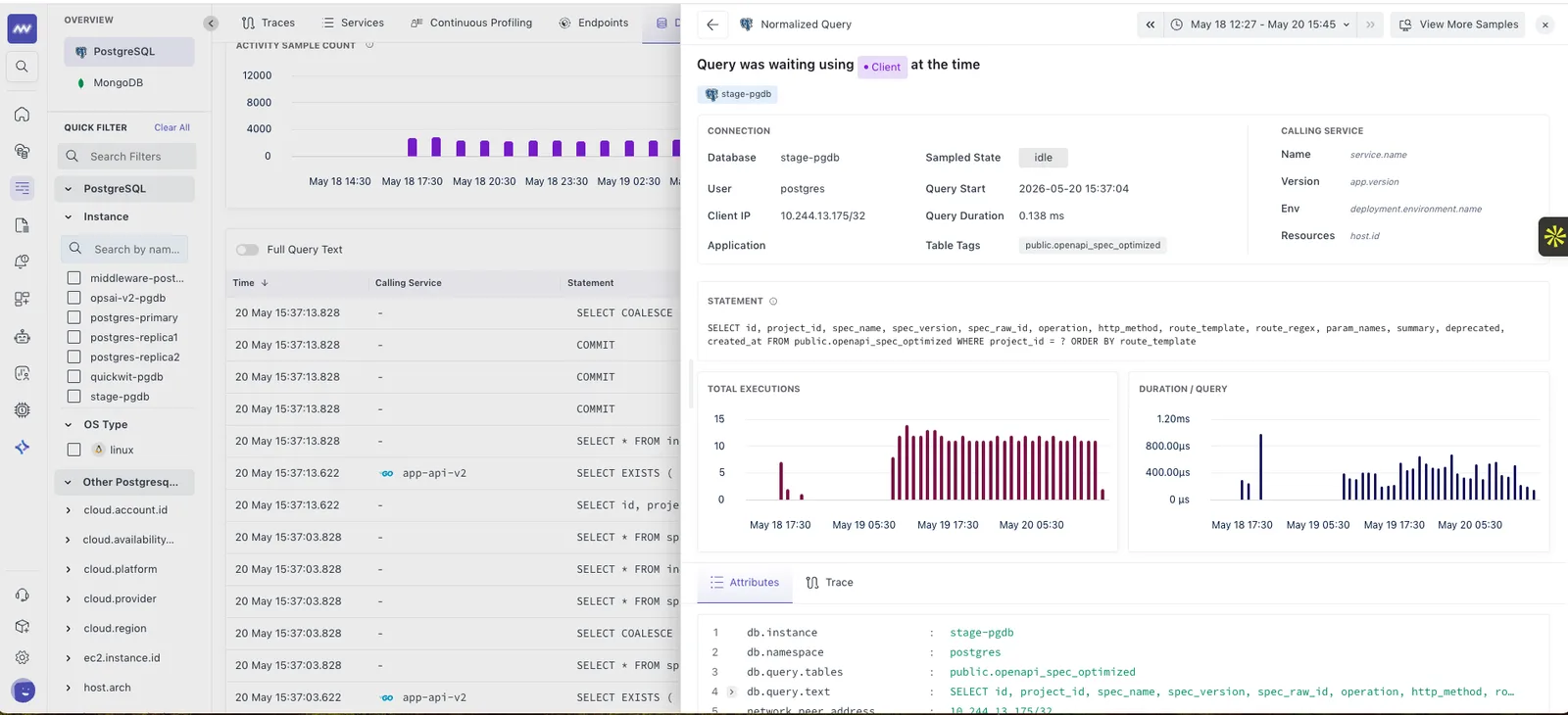Open the May 18 12:27 - May 20 15:45 range dropdown
Image resolution: width=1568 pixels, height=715 pixels.
[x=1259, y=24]
